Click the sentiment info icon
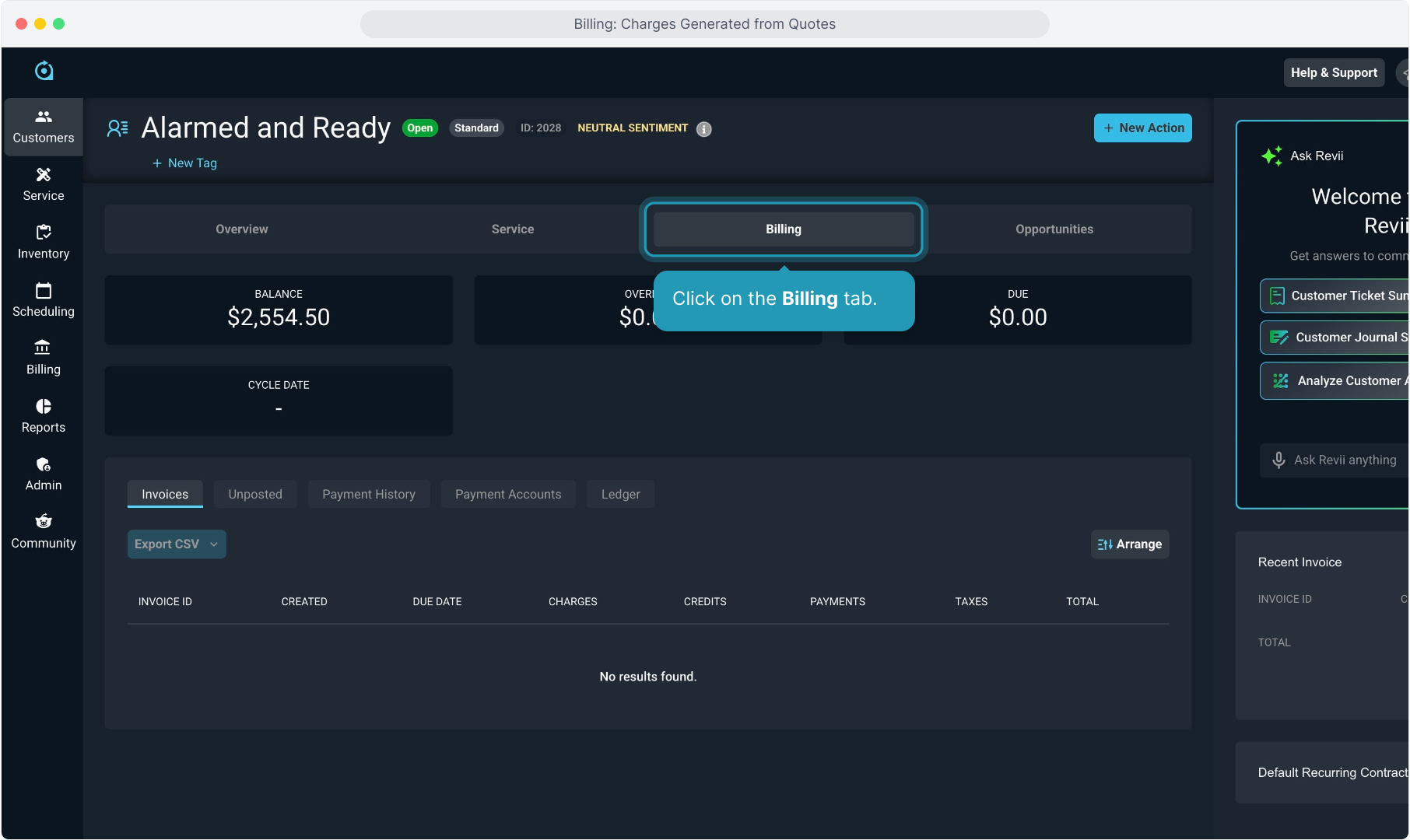This screenshot has height=840, width=1410. 703,129
